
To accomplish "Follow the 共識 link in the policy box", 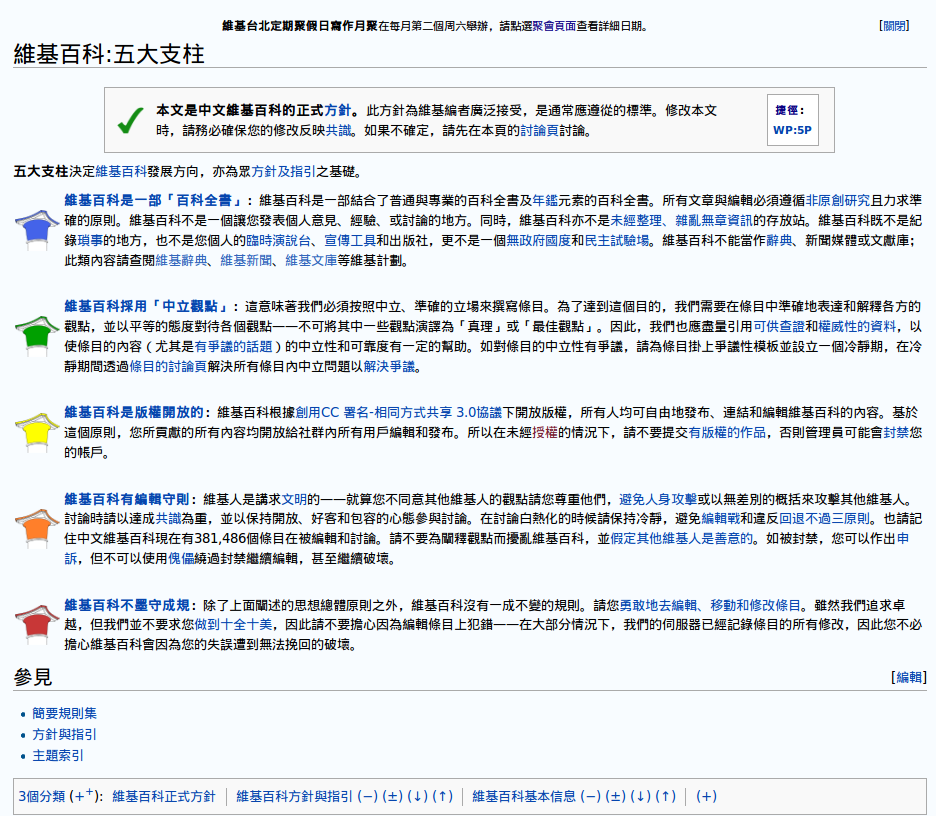I will [338, 130].
